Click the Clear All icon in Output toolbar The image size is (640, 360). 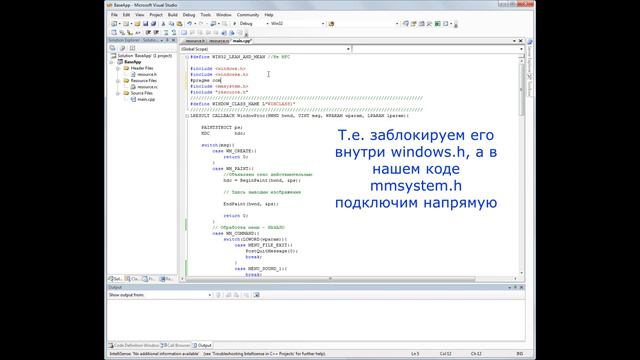click(246, 295)
